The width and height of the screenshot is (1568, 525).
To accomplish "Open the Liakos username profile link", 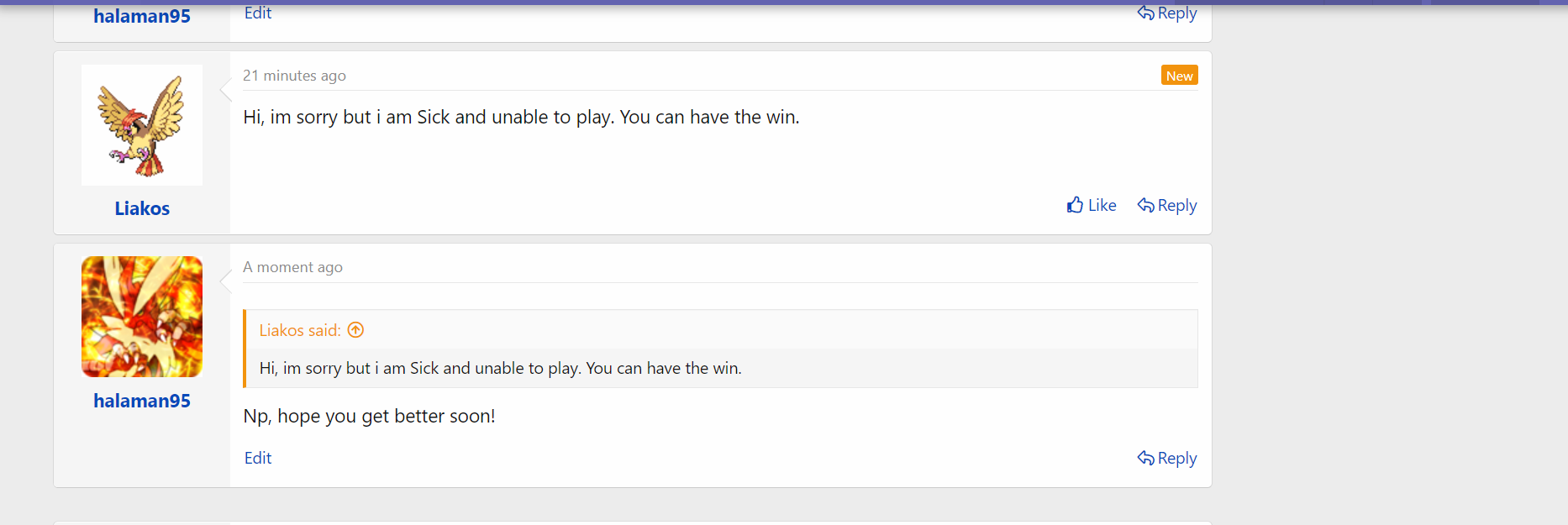I will [142, 208].
